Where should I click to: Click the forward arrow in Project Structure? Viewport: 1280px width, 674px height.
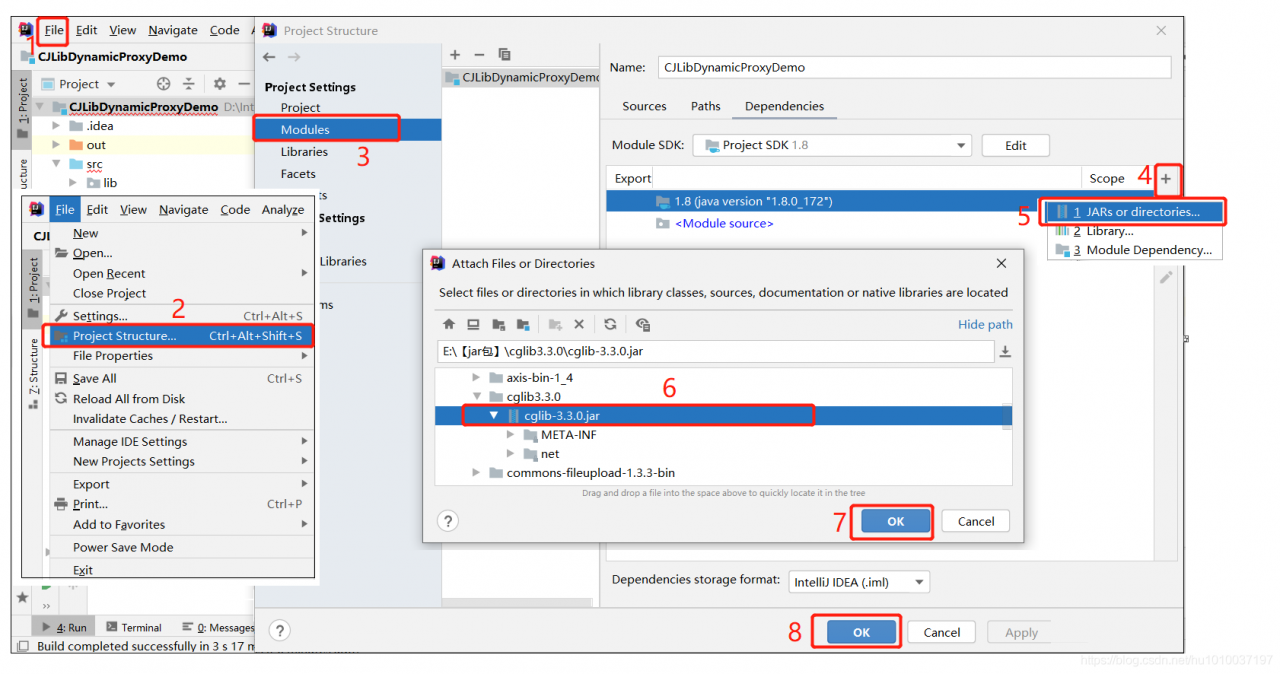294,57
